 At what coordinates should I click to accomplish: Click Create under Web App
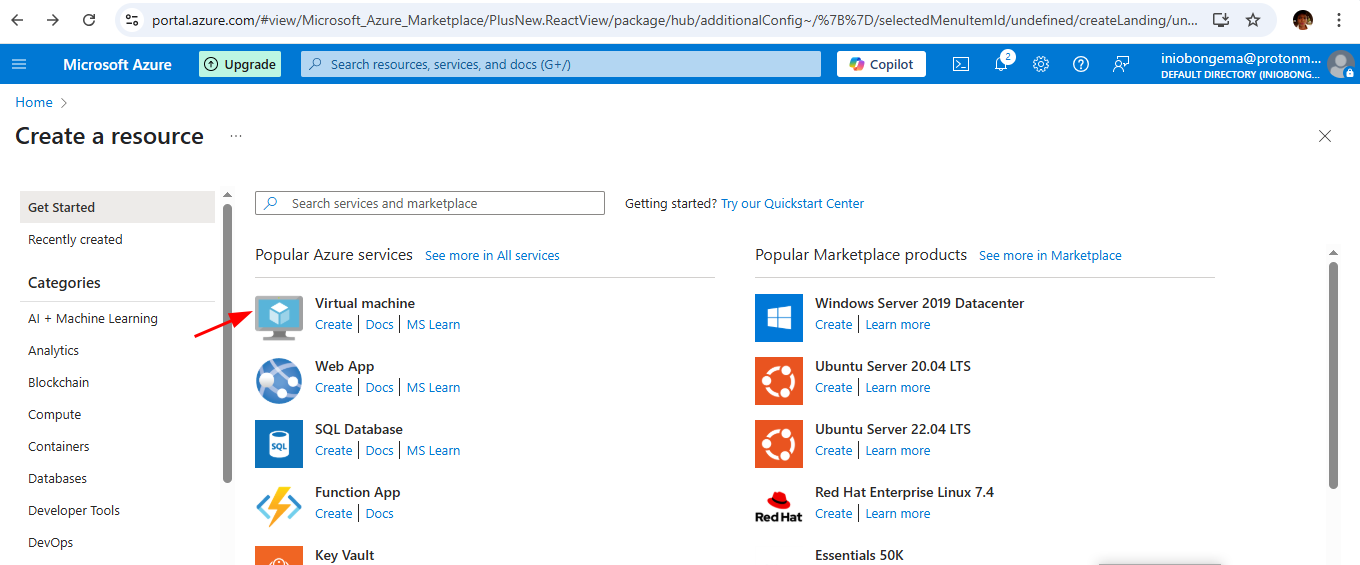[x=333, y=387]
